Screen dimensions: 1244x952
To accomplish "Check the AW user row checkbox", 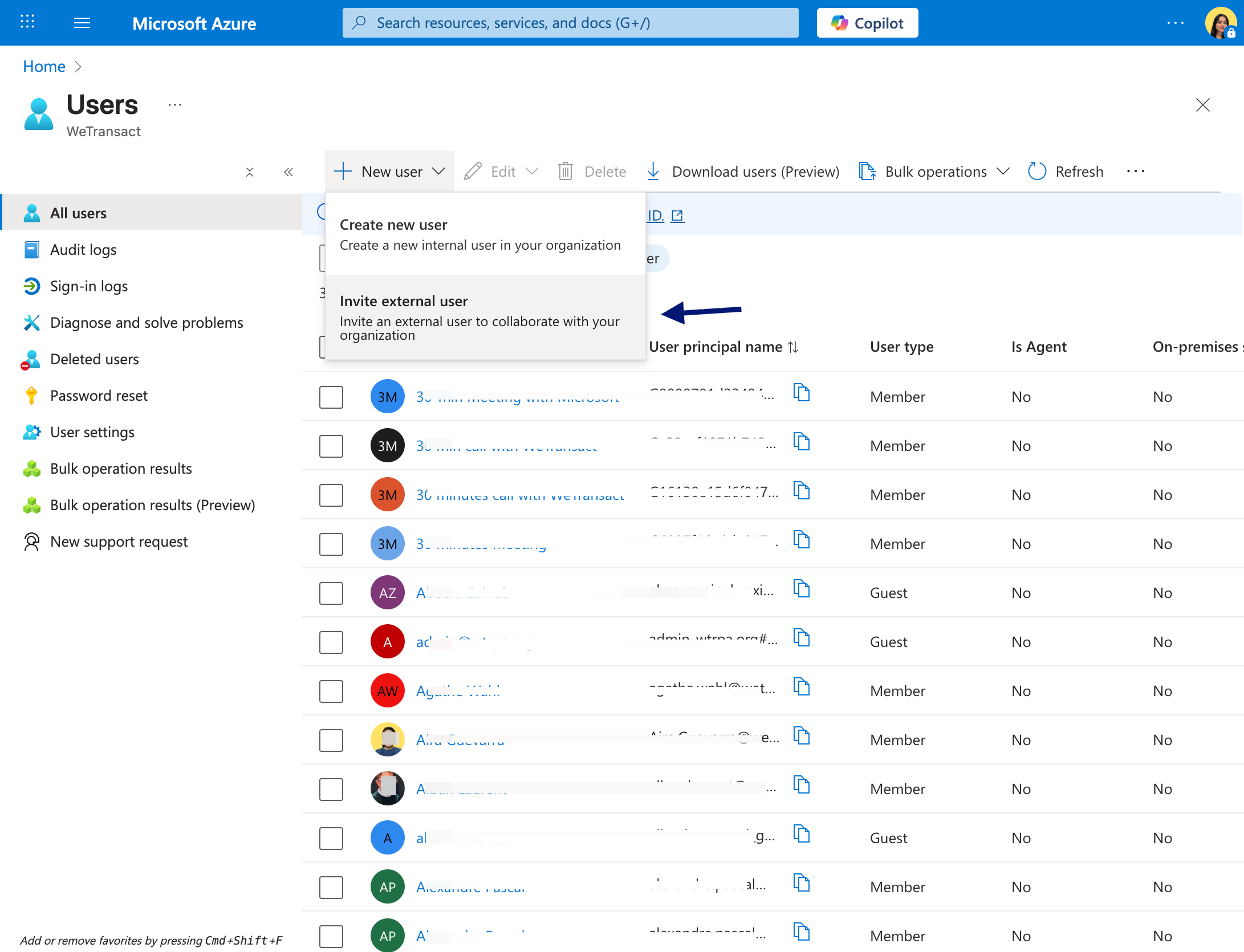I will point(331,691).
